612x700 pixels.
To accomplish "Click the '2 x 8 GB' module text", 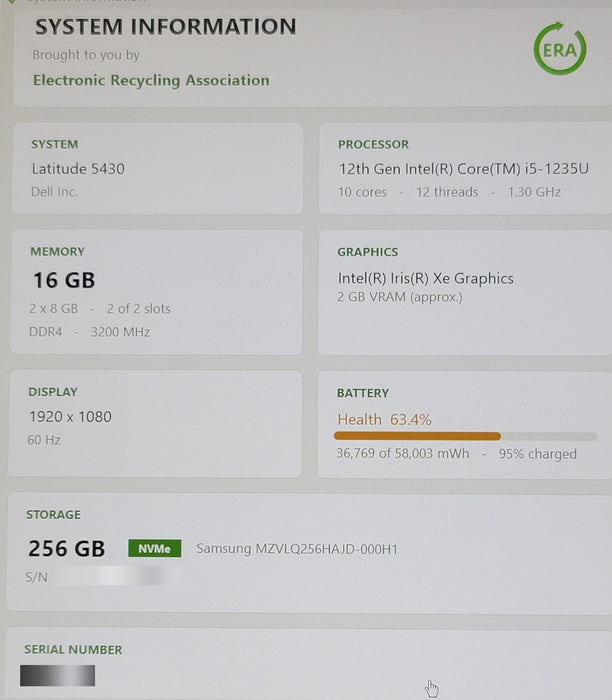I will (x=54, y=308).
